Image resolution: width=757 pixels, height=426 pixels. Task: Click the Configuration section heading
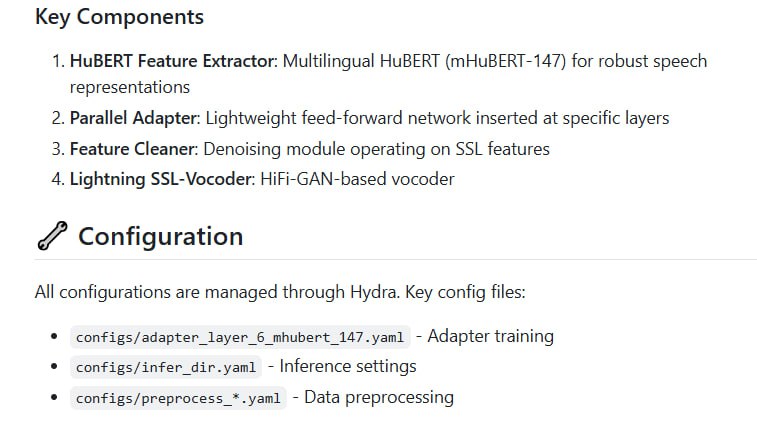pos(160,237)
